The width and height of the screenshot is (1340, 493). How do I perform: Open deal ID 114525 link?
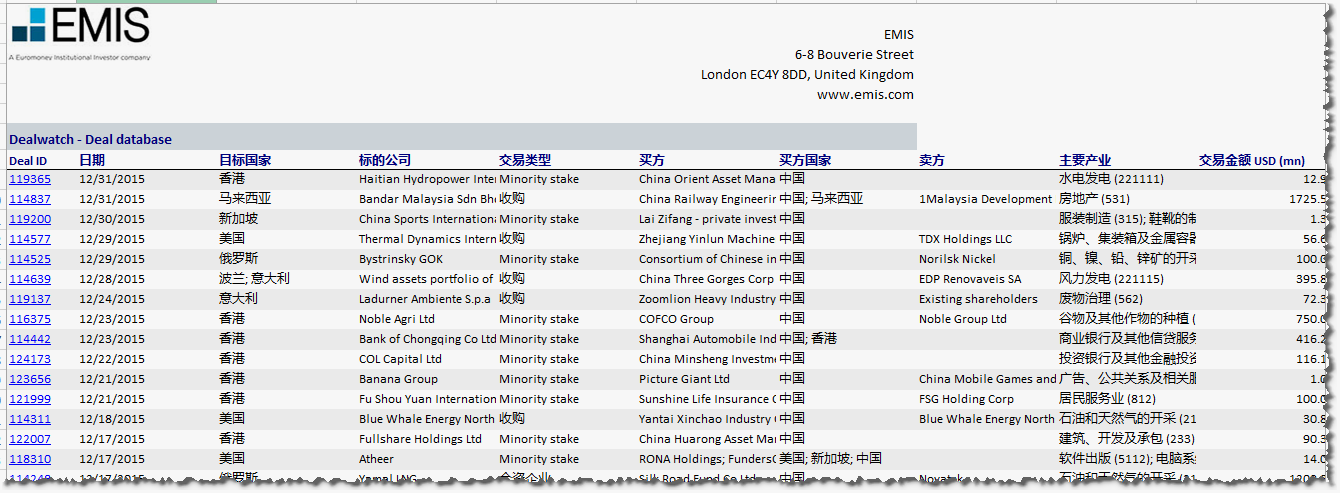(30, 259)
